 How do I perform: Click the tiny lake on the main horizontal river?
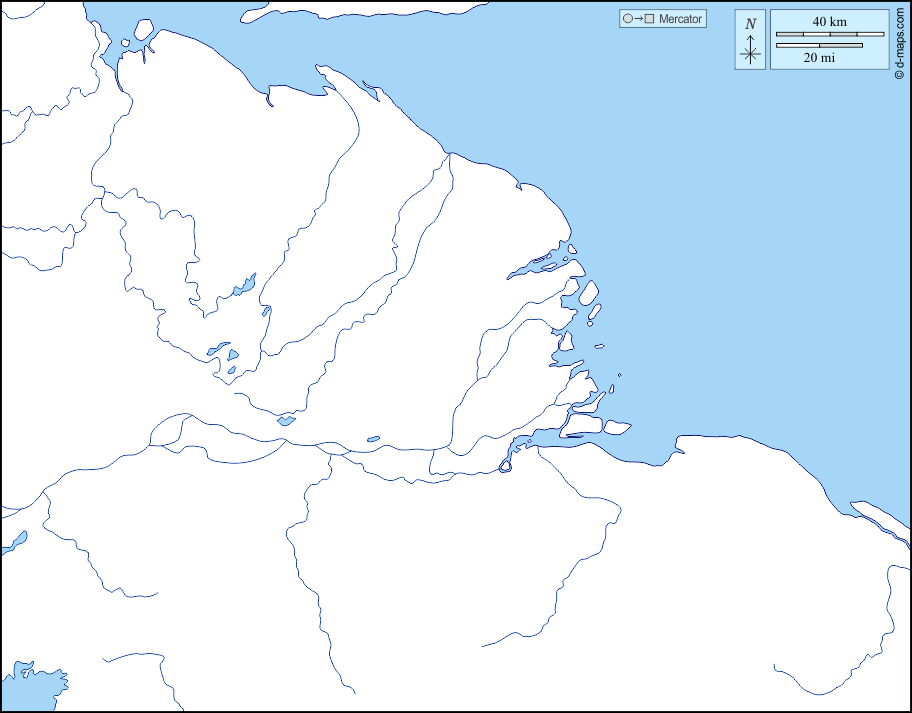(x=373, y=438)
